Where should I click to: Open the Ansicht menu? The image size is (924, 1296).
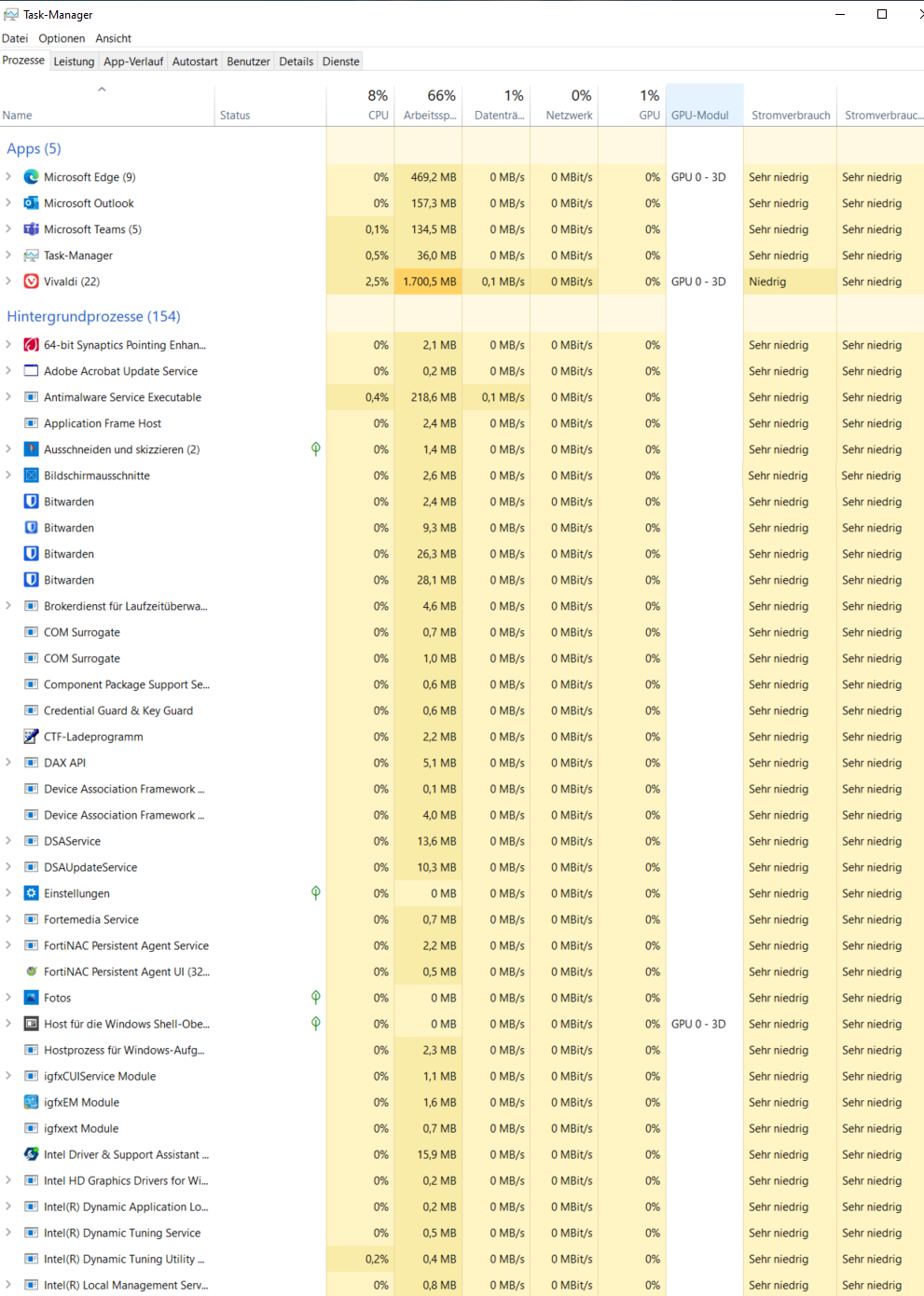coord(113,38)
